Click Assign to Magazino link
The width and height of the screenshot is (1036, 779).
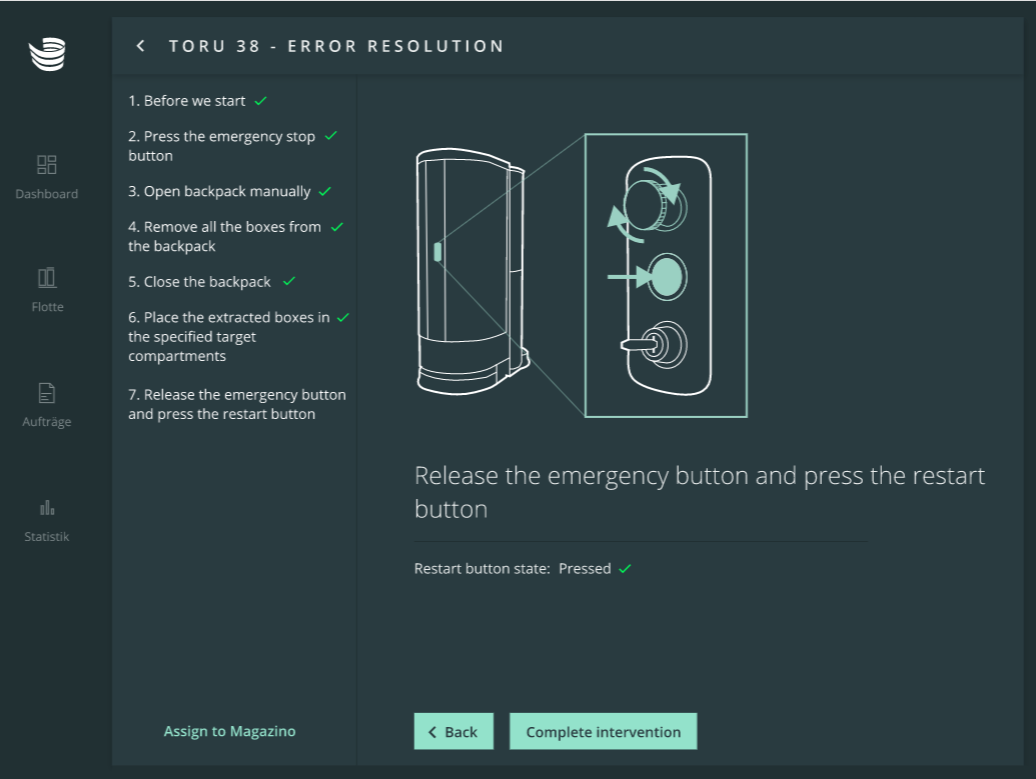[x=229, y=731]
